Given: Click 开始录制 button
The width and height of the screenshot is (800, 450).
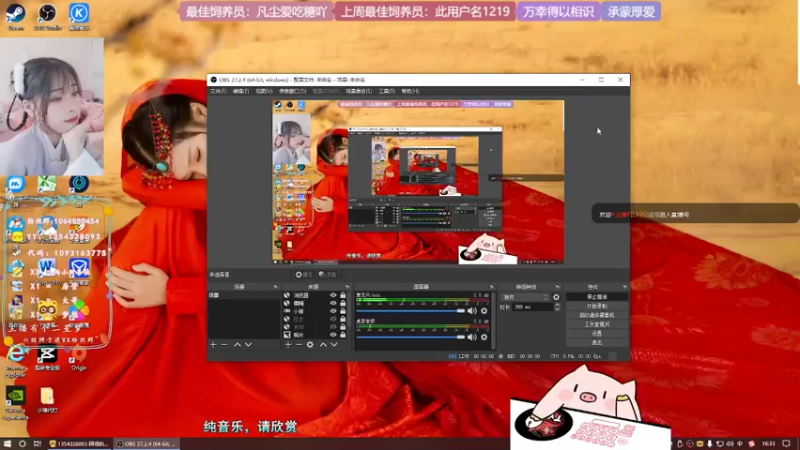Looking at the screenshot, I should coord(597,306).
